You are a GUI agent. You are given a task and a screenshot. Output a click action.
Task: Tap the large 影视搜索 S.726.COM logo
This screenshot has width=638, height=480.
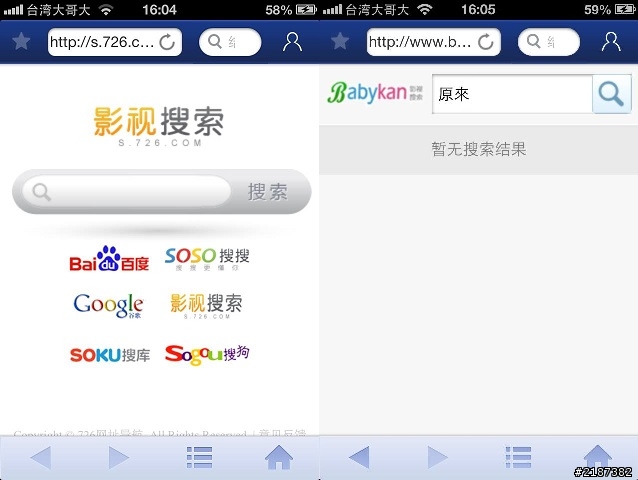pos(159,127)
